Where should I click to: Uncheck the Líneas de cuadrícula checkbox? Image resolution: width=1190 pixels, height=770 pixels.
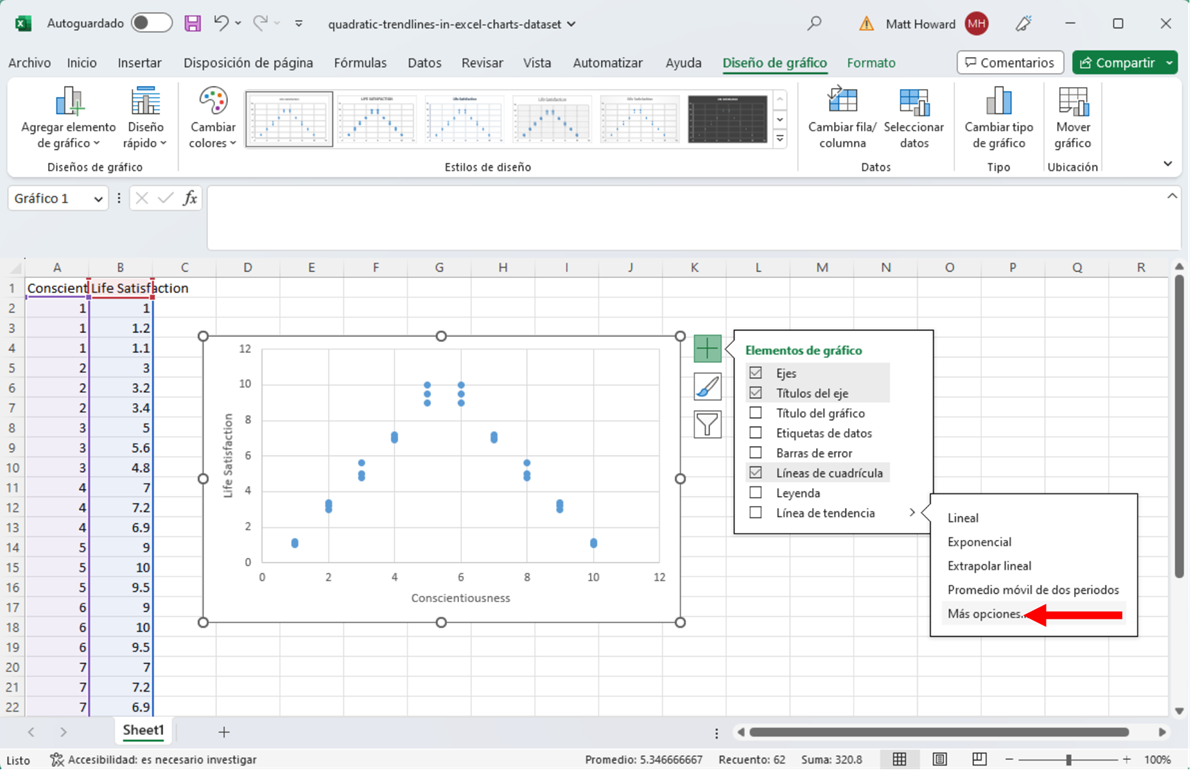(x=756, y=473)
